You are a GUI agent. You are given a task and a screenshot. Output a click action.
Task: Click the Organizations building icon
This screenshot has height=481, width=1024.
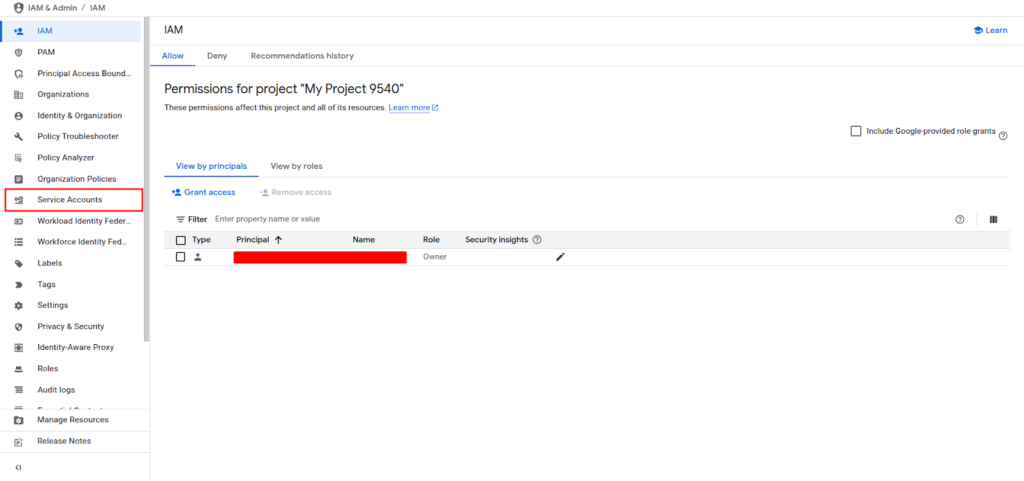tap(18, 95)
